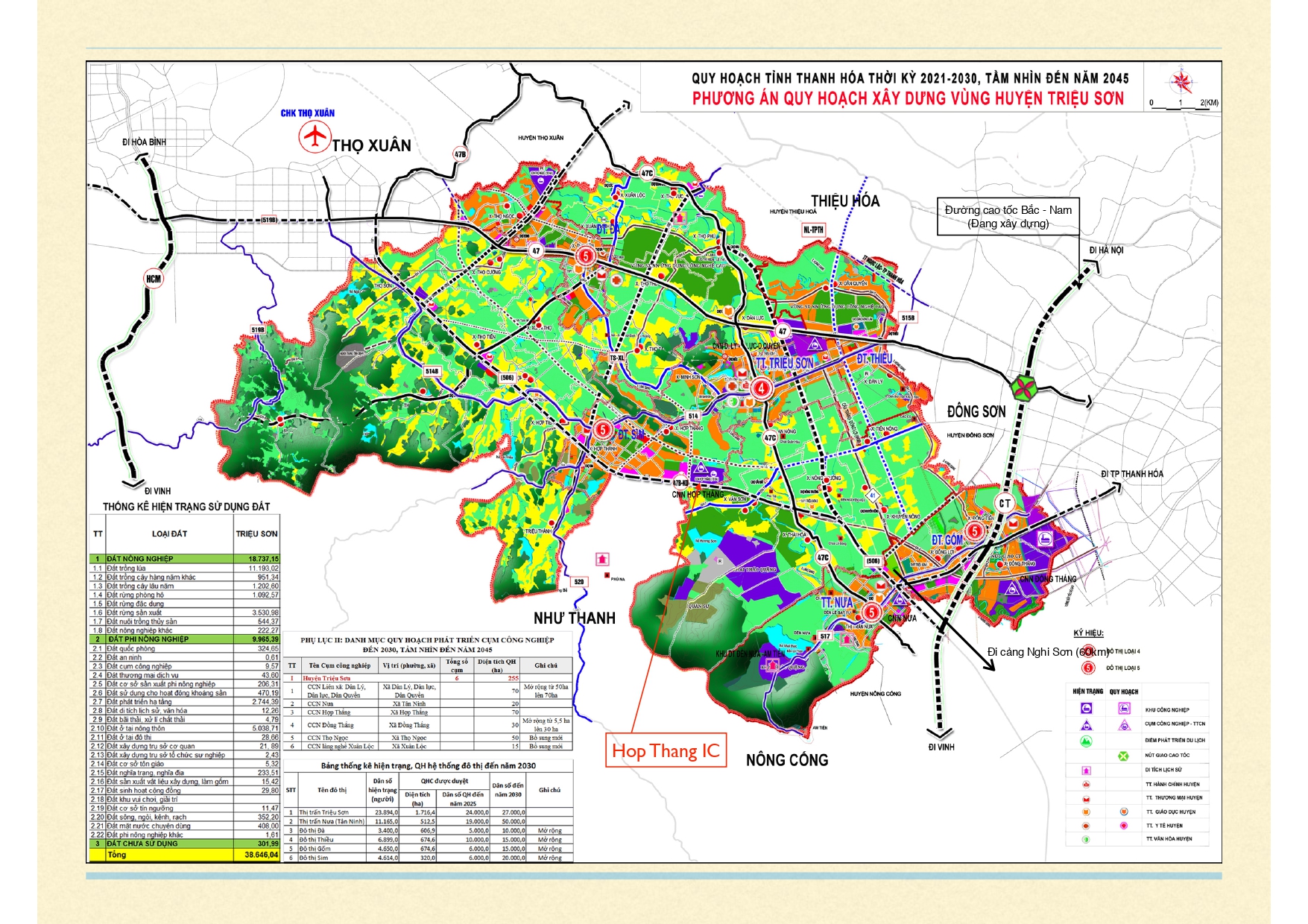Viewport: 1308px width, 924px height.
Task: Click the Đường cao tốc Bắc - Nam textbox
Action: (1008, 217)
